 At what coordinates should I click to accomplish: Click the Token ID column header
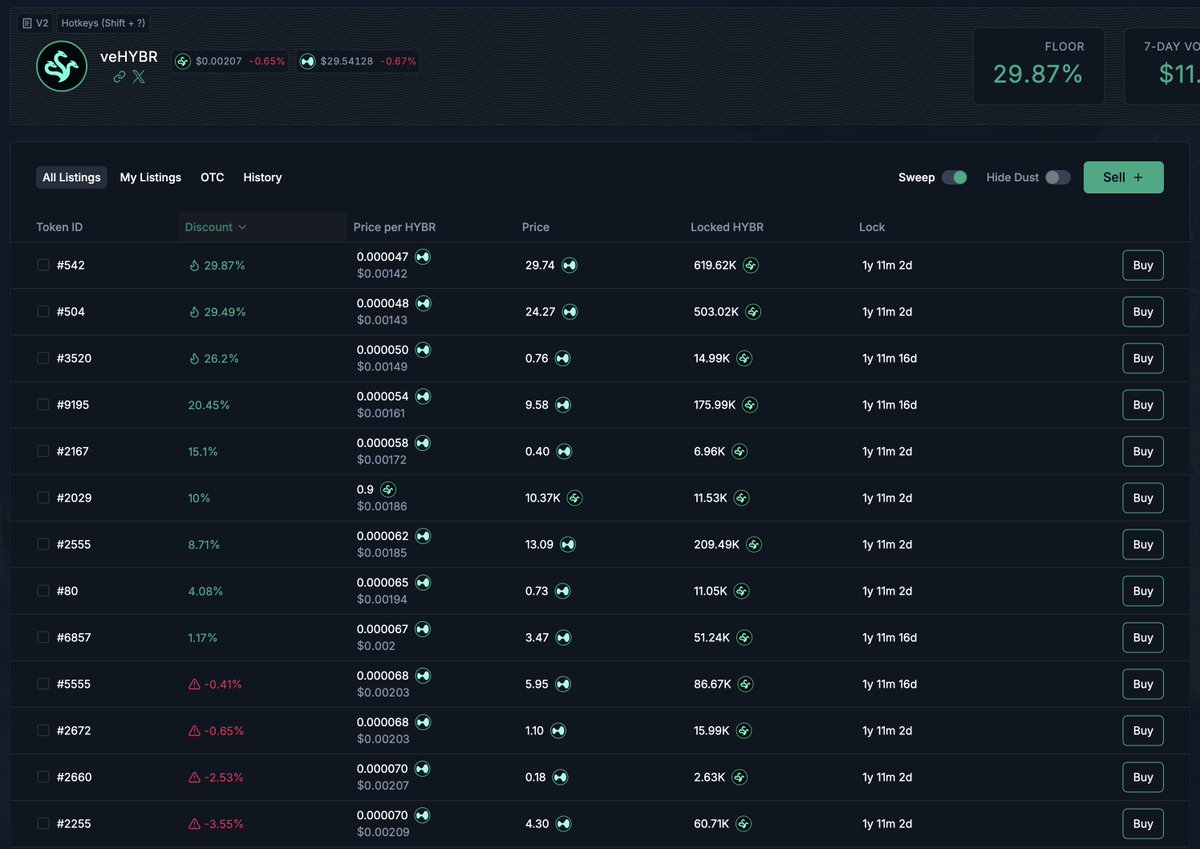point(60,227)
